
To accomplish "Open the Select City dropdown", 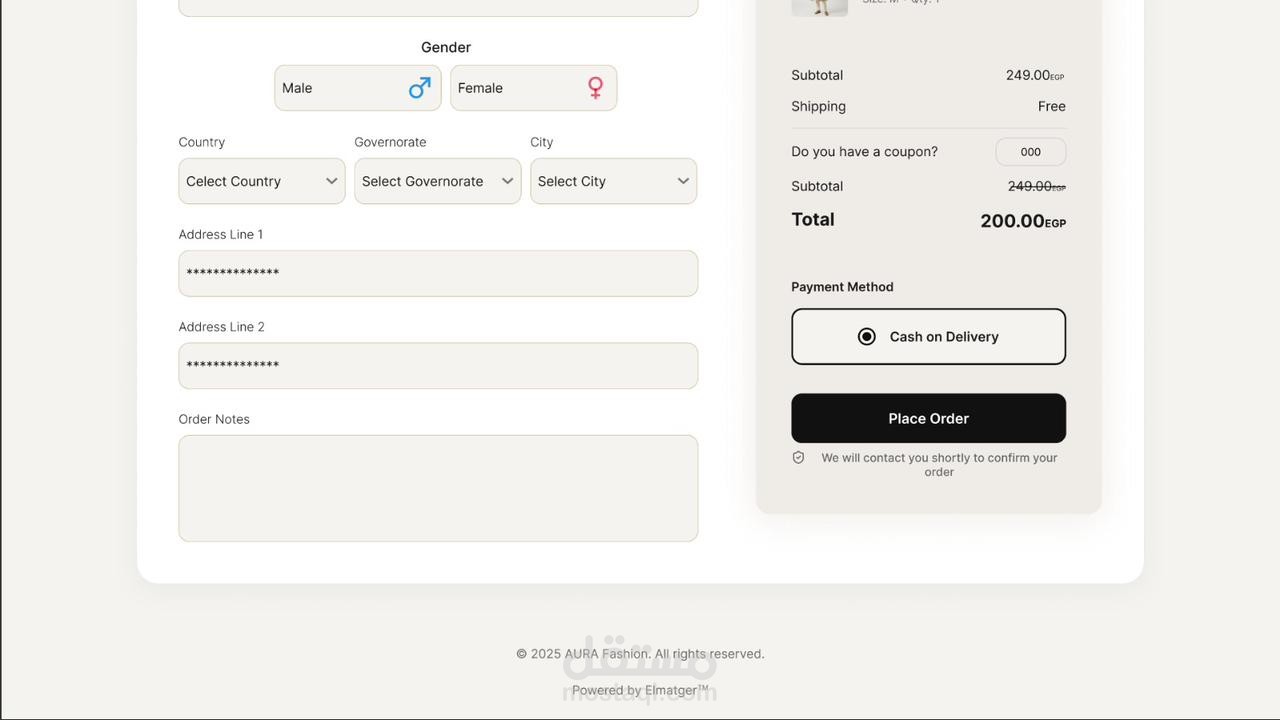I will (613, 181).
